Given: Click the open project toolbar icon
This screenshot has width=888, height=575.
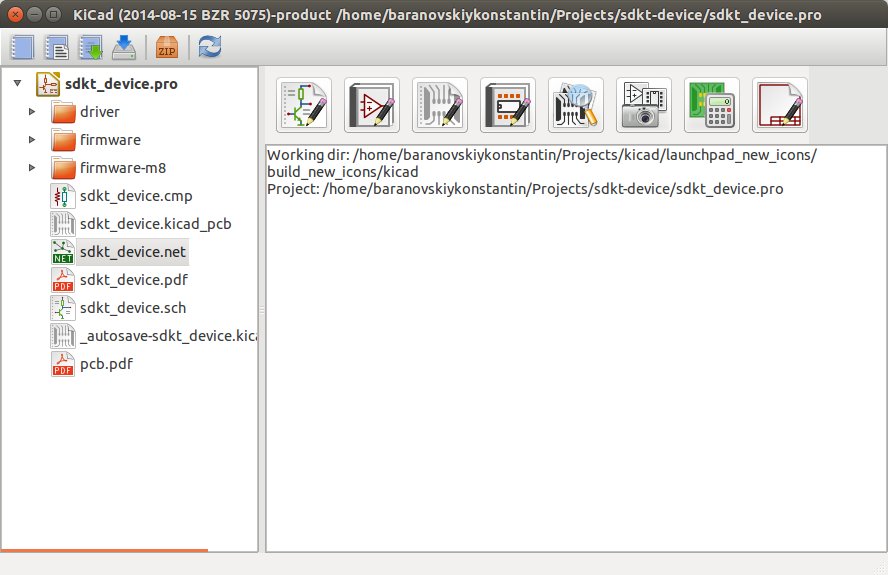Looking at the screenshot, I should (x=90, y=47).
